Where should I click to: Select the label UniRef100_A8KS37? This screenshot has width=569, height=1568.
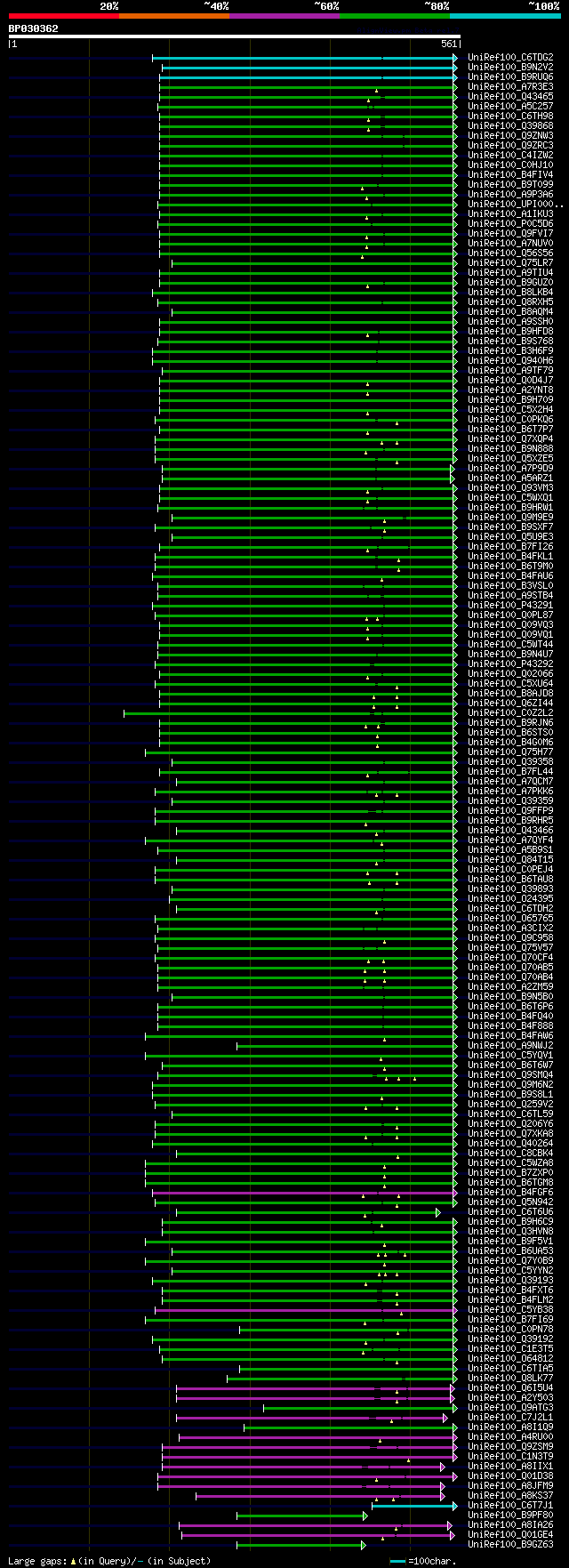coord(510,1495)
